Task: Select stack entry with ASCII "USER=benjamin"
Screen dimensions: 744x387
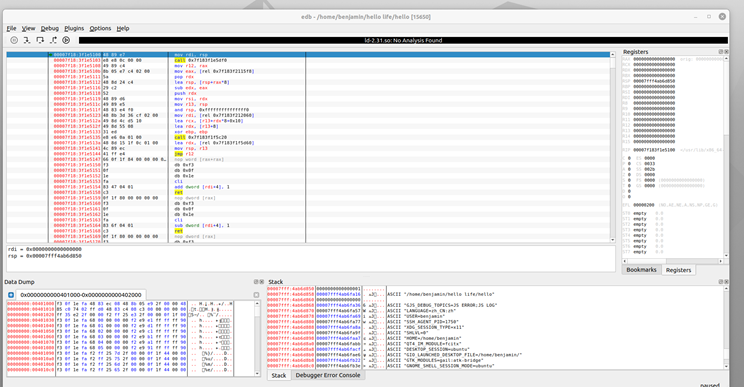Action: tap(495, 316)
